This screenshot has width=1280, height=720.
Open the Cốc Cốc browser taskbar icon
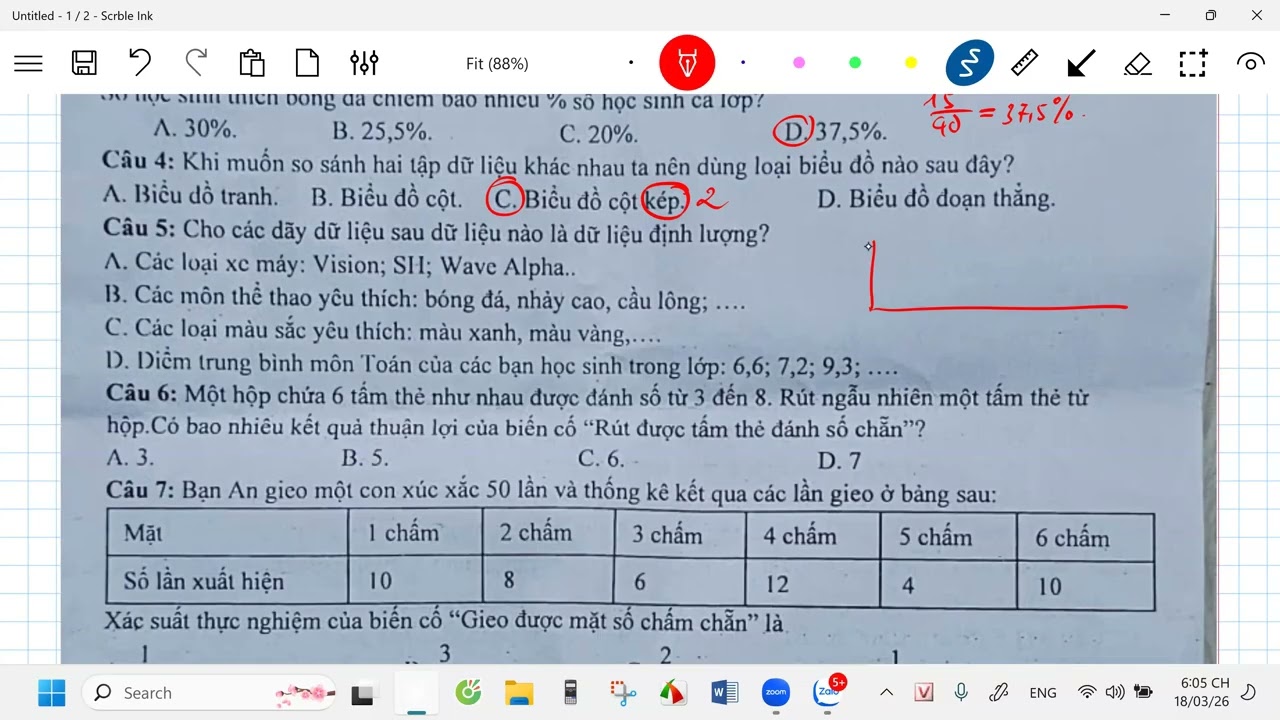468,692
